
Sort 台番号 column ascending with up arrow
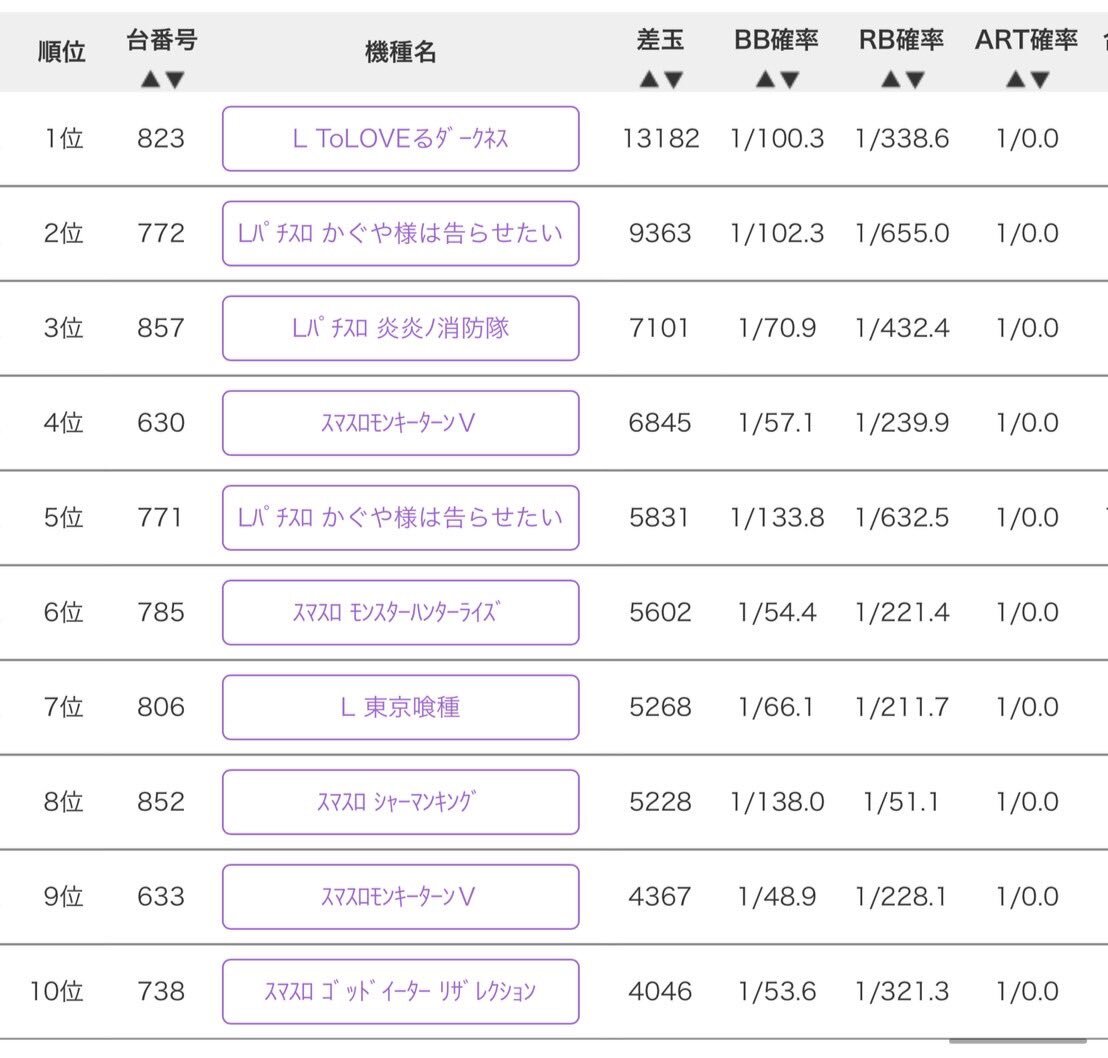[x=150, y=79]
